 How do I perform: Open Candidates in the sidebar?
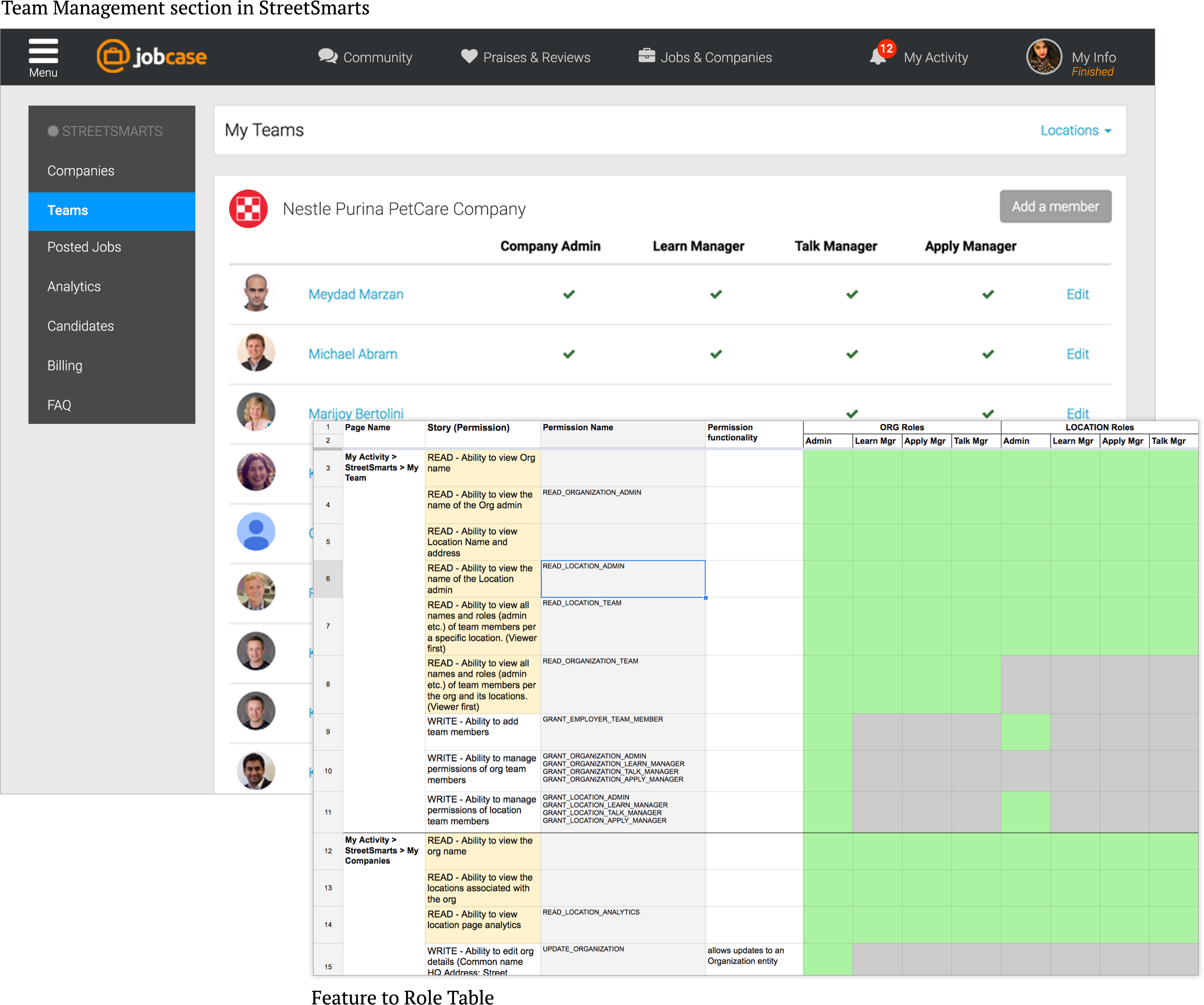click(112, 326)
